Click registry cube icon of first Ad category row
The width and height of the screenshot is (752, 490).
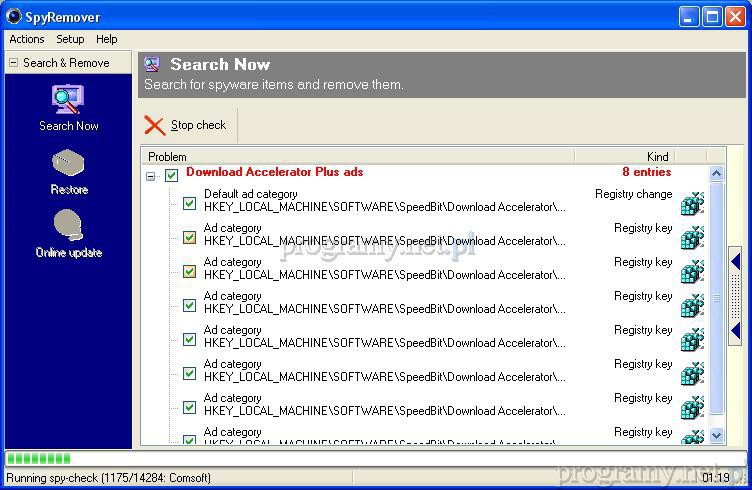point(692,237)
